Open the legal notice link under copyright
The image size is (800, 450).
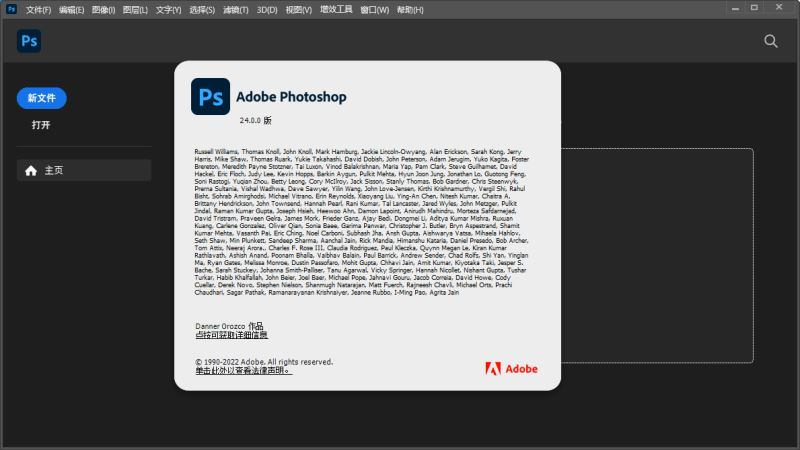pyautogui.click(x=243, y=370)
